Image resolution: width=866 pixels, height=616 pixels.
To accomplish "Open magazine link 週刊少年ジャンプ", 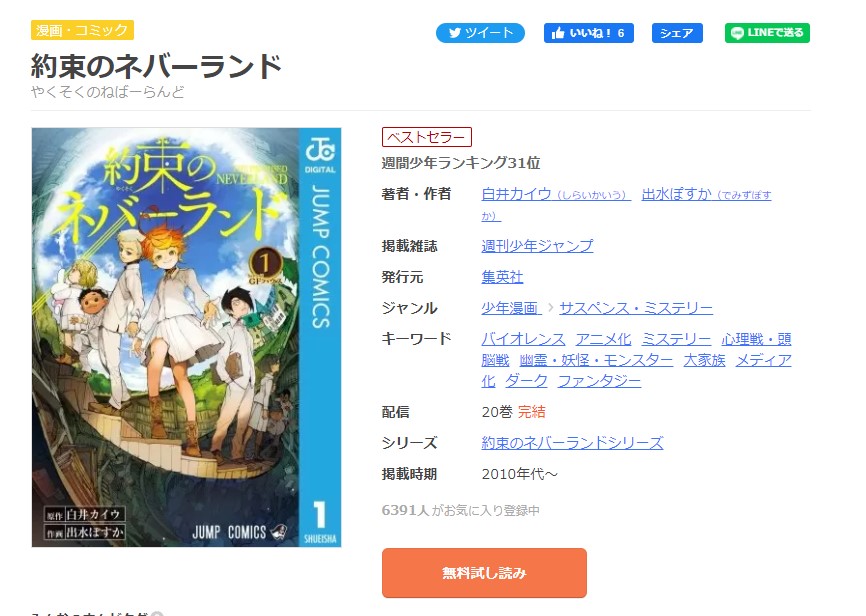I will tap(537, 246).
